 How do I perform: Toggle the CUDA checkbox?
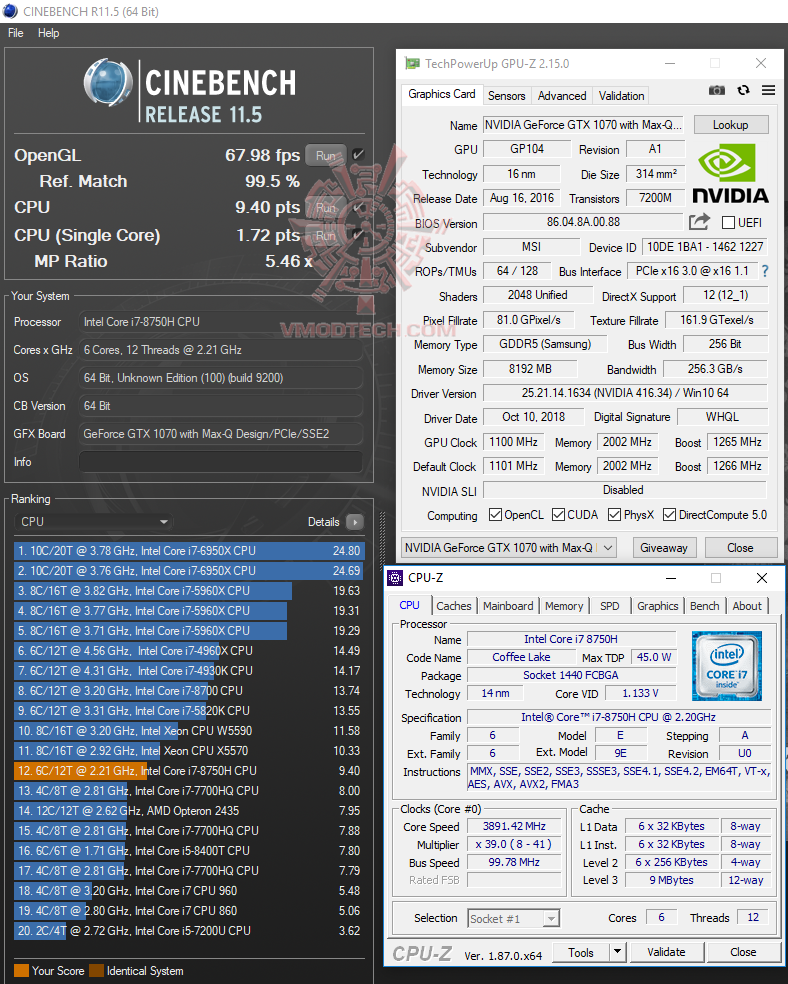(558, 515)
